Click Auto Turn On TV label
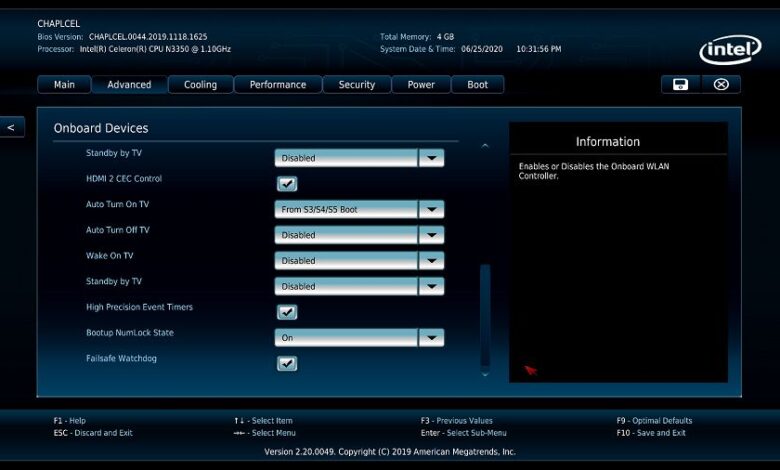 point(117,204)
